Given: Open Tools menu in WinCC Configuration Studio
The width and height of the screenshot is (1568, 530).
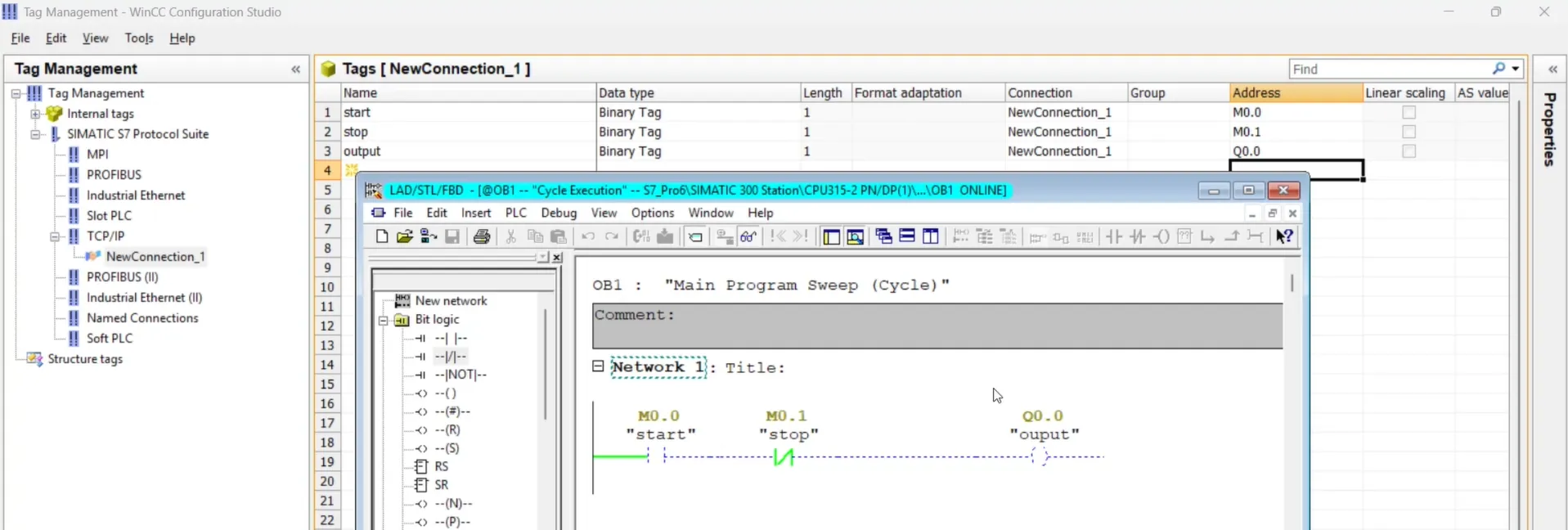Looking at the screenshot, I should click(x=139, y=38).
